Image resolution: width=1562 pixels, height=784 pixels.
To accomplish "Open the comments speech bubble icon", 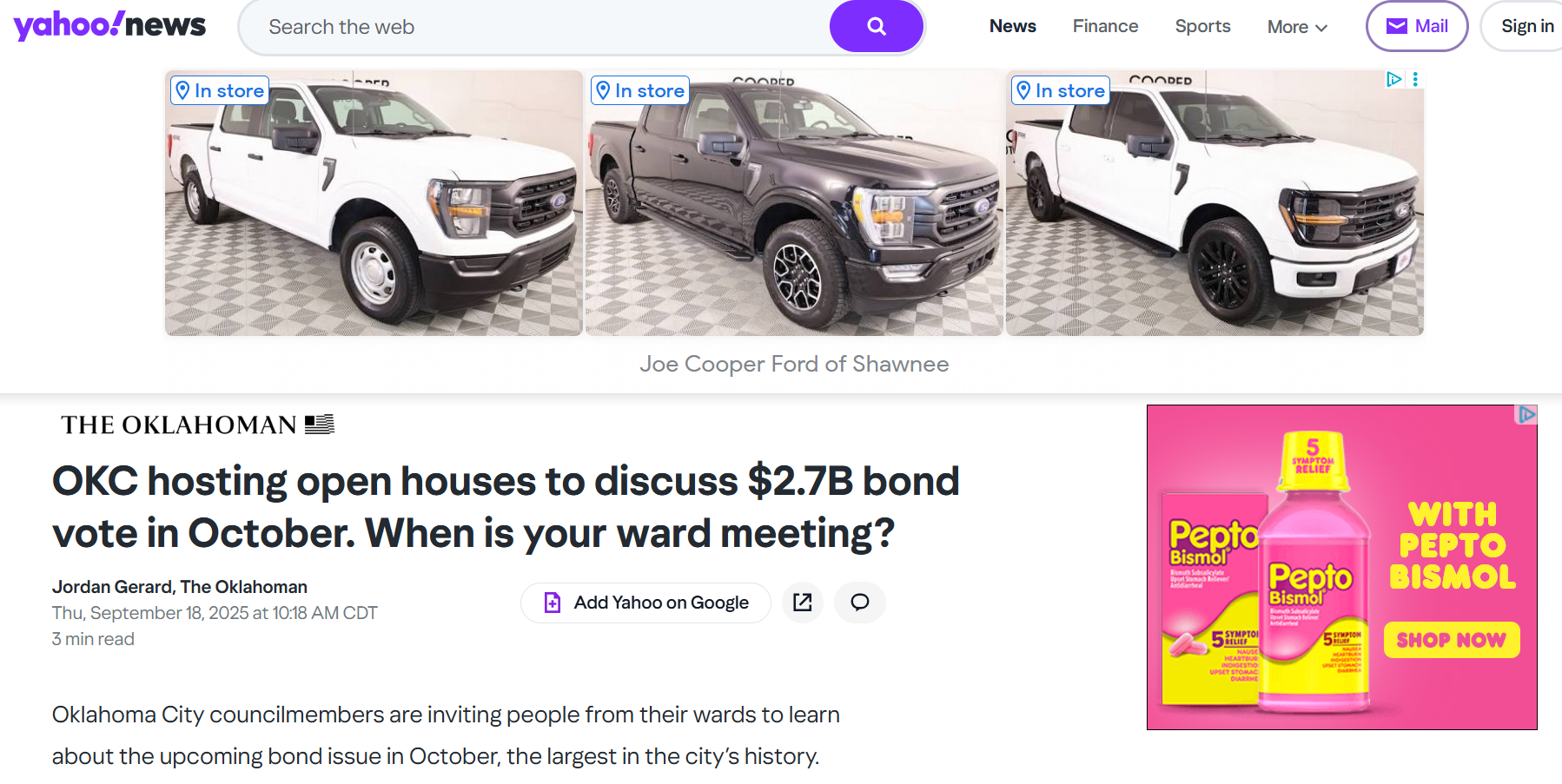I will click(x=859, y=603).
